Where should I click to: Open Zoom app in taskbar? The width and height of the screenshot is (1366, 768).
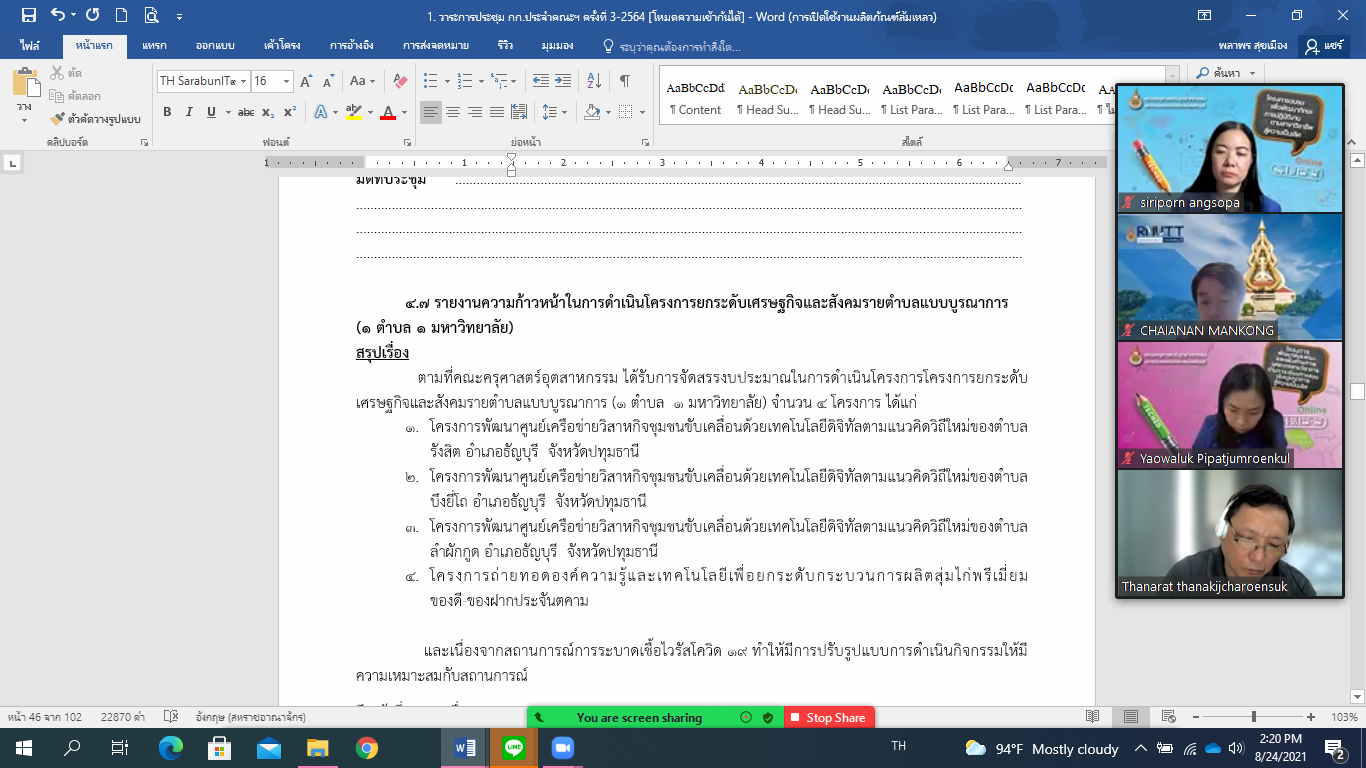click(x=562, y=747)
